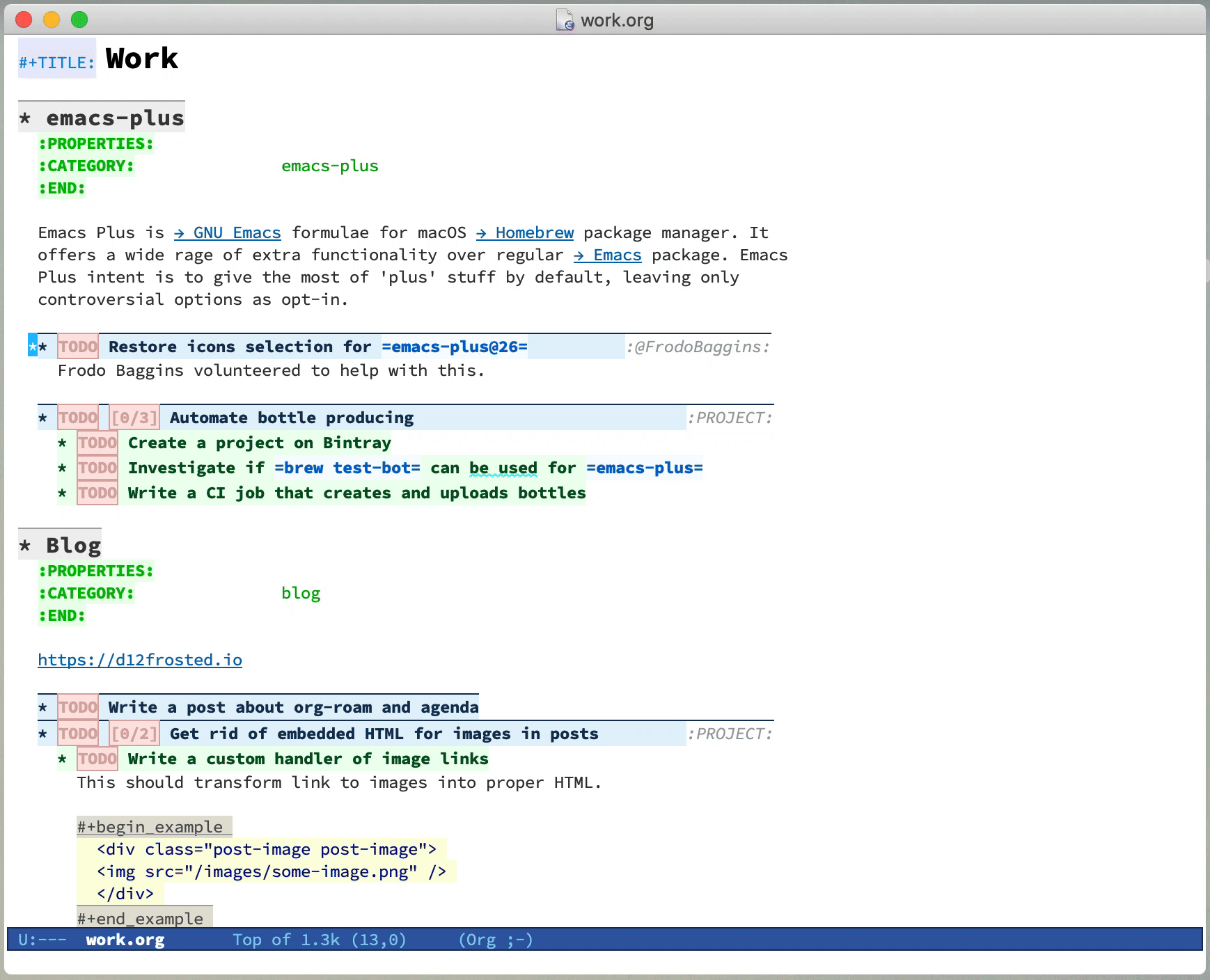Open the GNU Emacs link
Viewport: 1210px width, 980px height.
[236, 233]
